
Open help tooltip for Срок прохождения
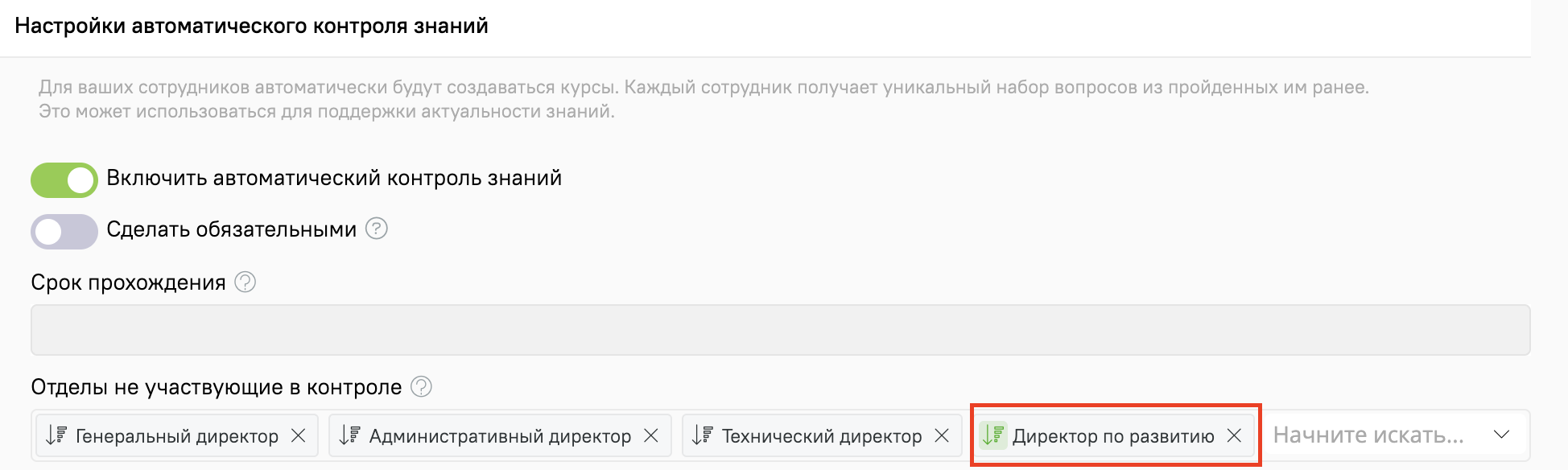[x=244, y=282]
